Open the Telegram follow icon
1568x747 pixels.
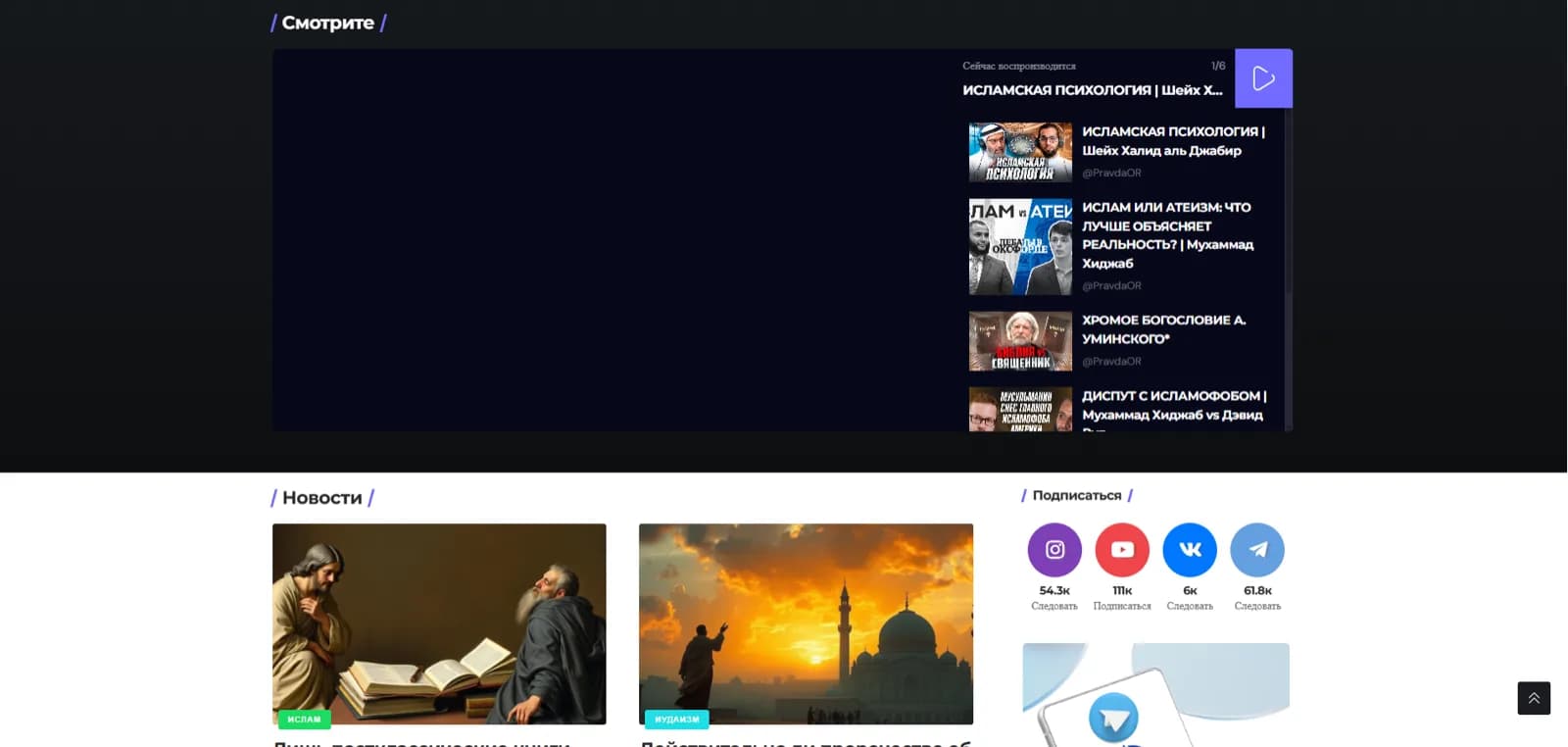coord(1257,550)
